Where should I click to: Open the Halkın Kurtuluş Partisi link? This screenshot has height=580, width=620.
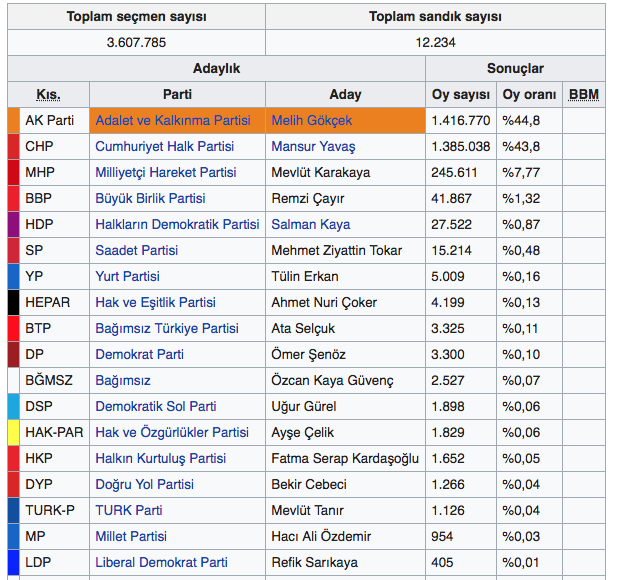tap(160, 458)
